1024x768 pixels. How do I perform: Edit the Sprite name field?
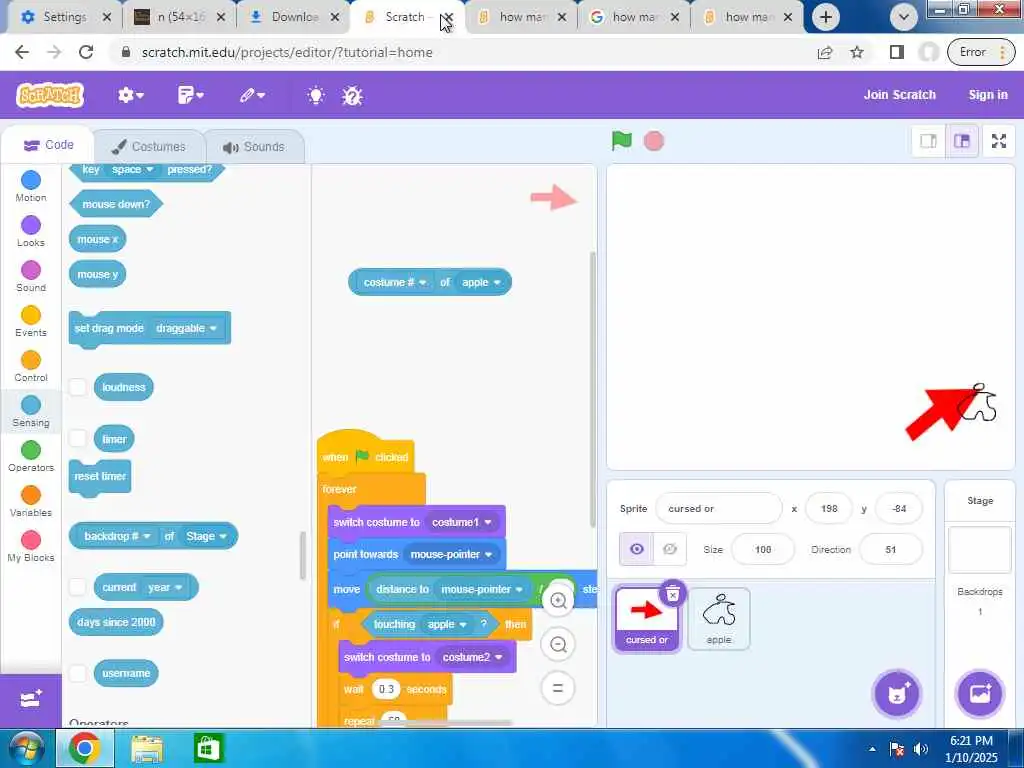point(718,508)
